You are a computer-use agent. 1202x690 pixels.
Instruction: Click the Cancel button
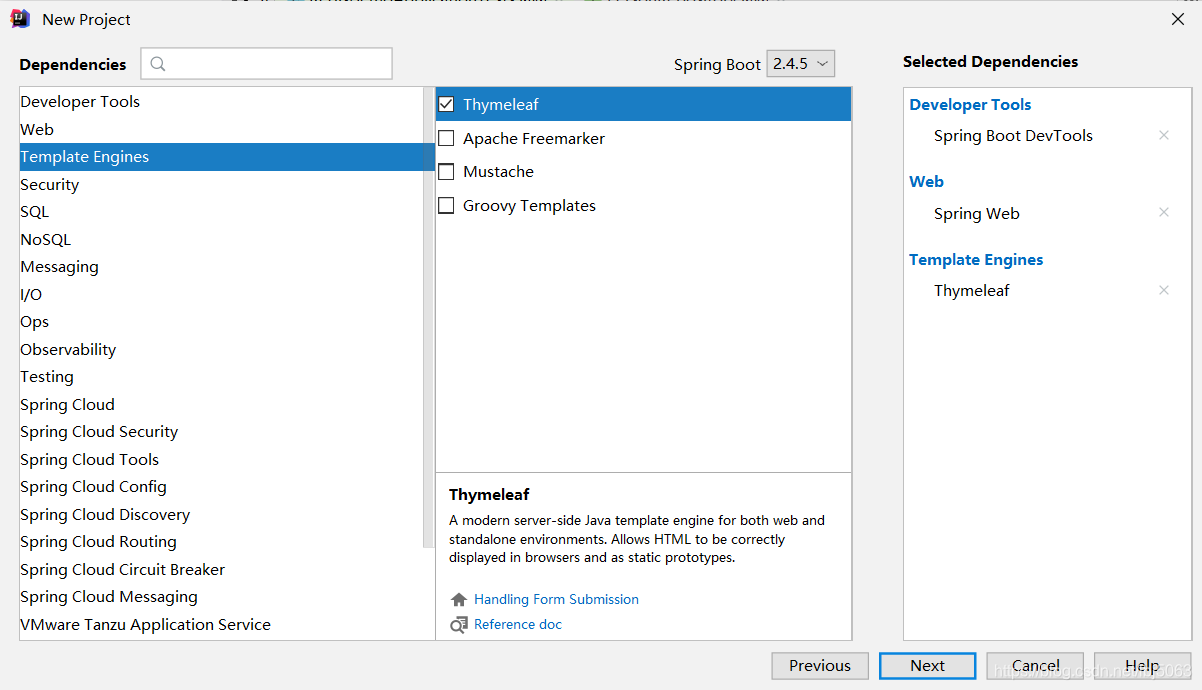tap(1035, 666)
